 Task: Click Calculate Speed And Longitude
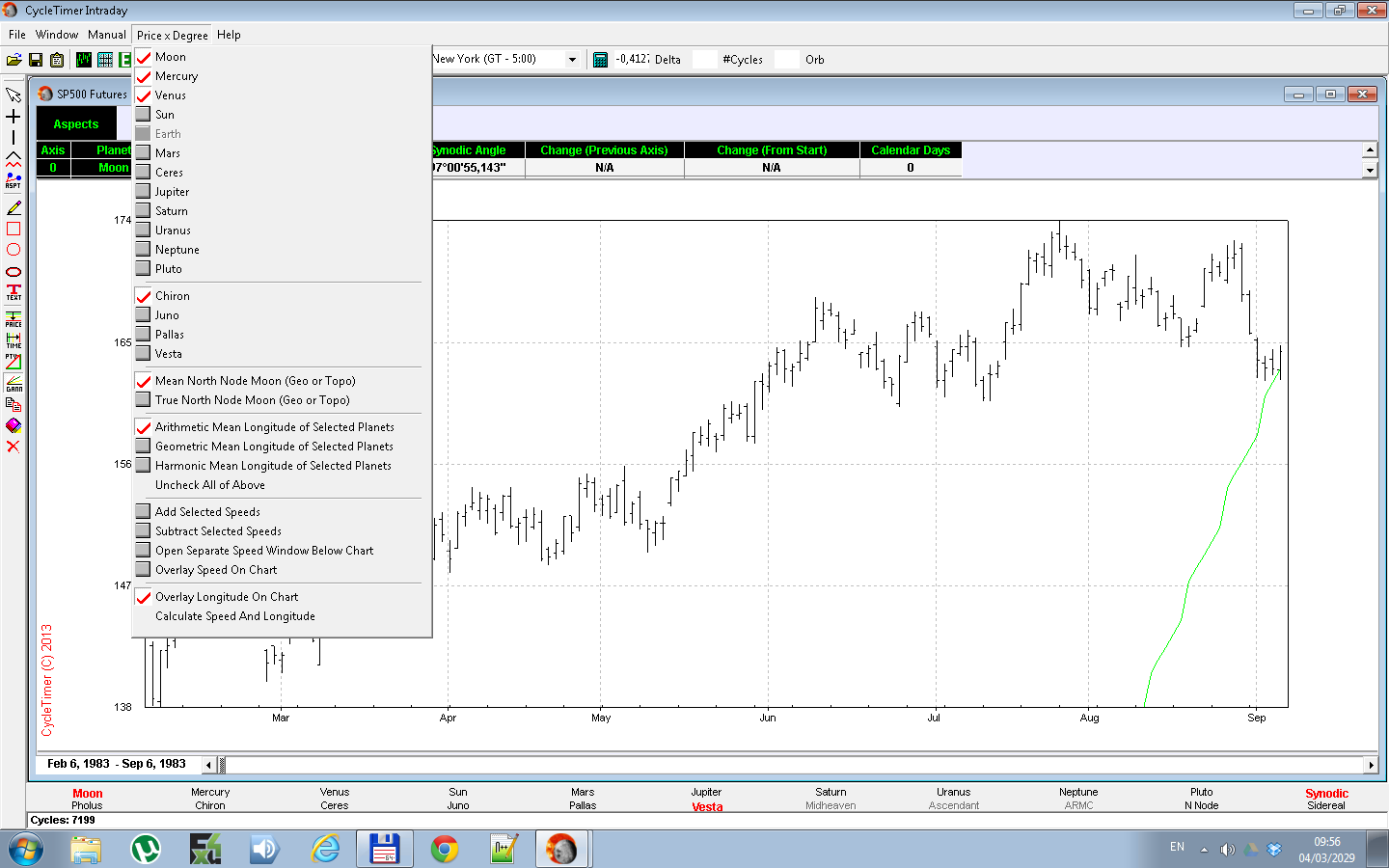point(234,616)
